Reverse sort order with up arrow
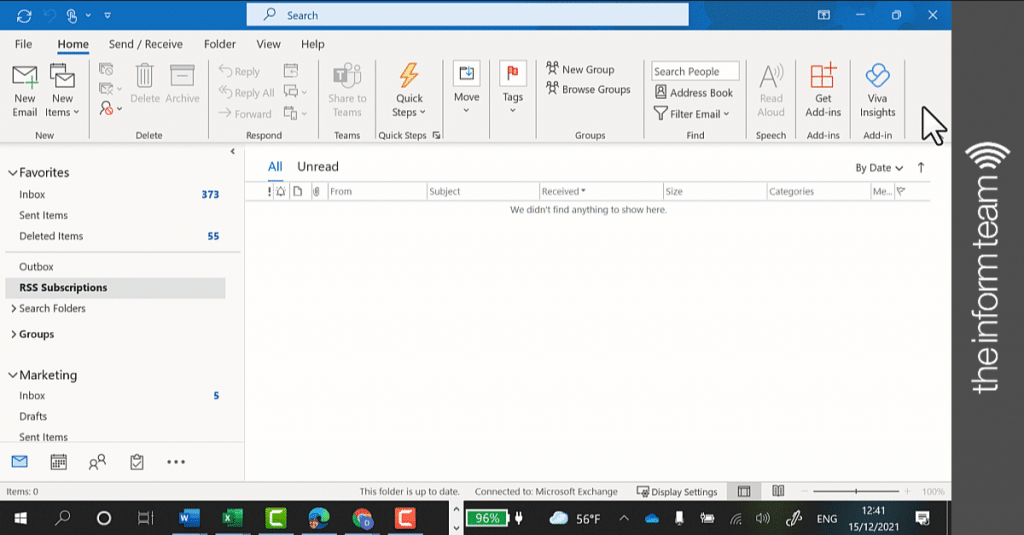 [x=921, y=168]
